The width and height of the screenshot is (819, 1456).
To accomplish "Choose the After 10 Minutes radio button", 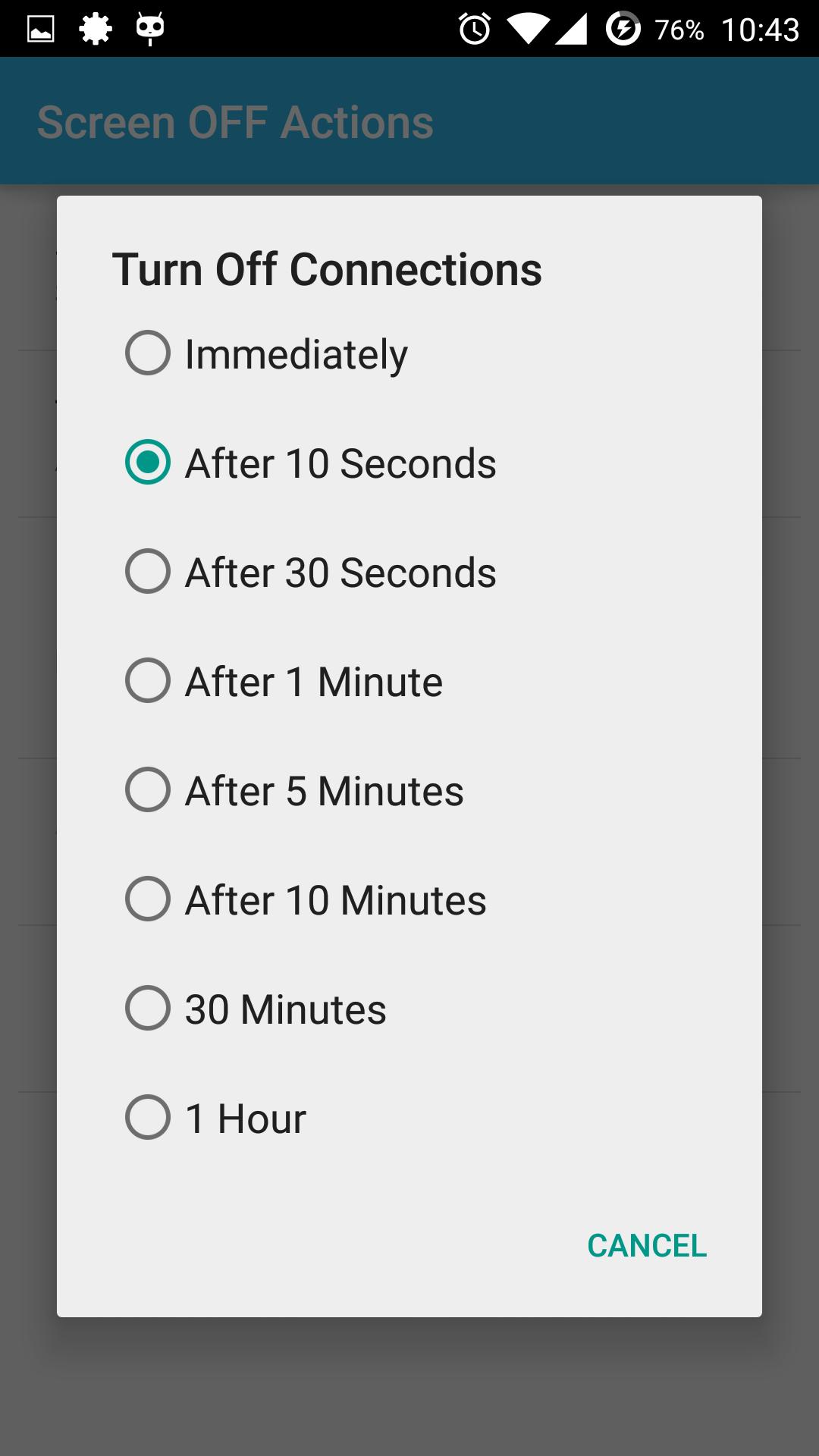I will click(x=148, y=899).
